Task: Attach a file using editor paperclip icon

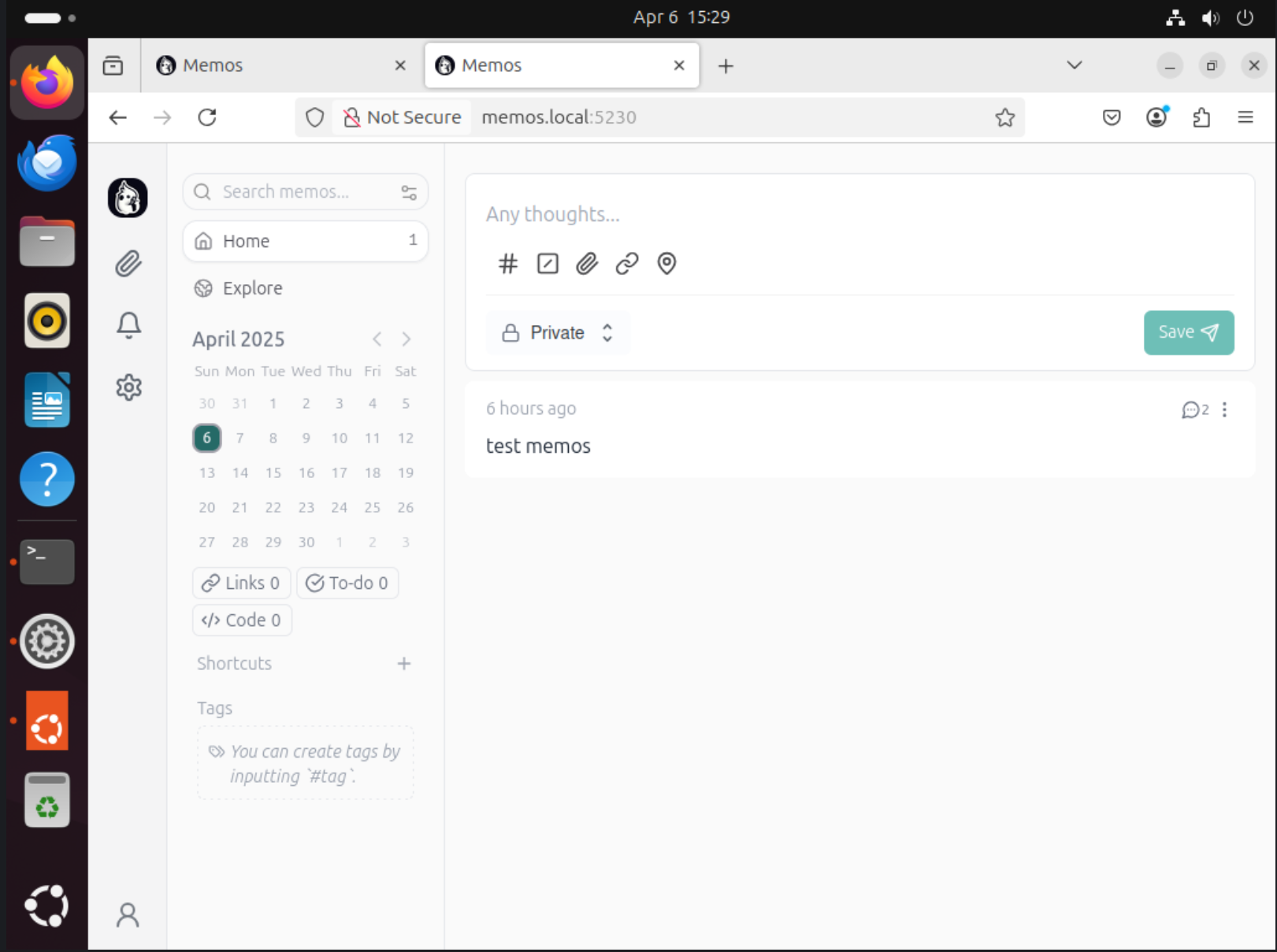Action: 587,263
